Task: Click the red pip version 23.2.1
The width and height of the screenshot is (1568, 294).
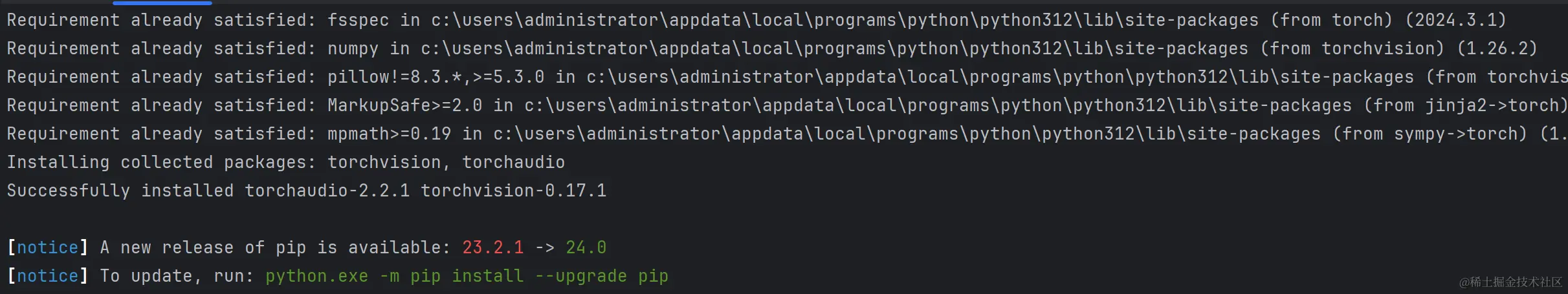Action: click(x=492, y=247)
